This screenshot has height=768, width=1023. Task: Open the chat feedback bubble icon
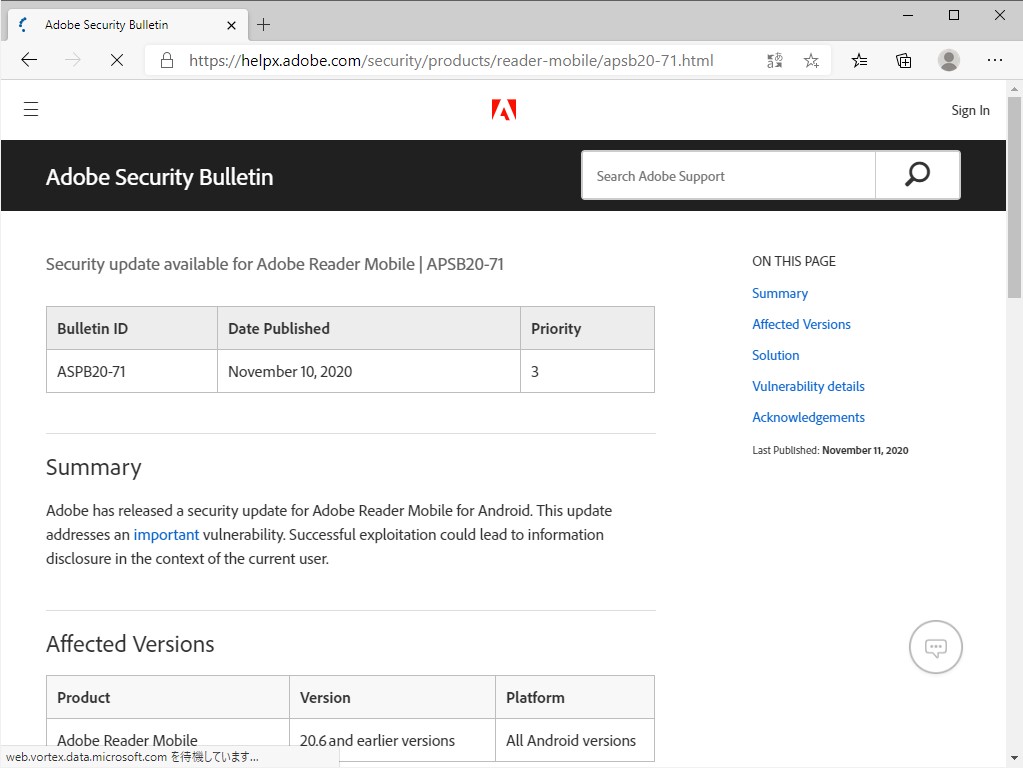coord(936,647)
